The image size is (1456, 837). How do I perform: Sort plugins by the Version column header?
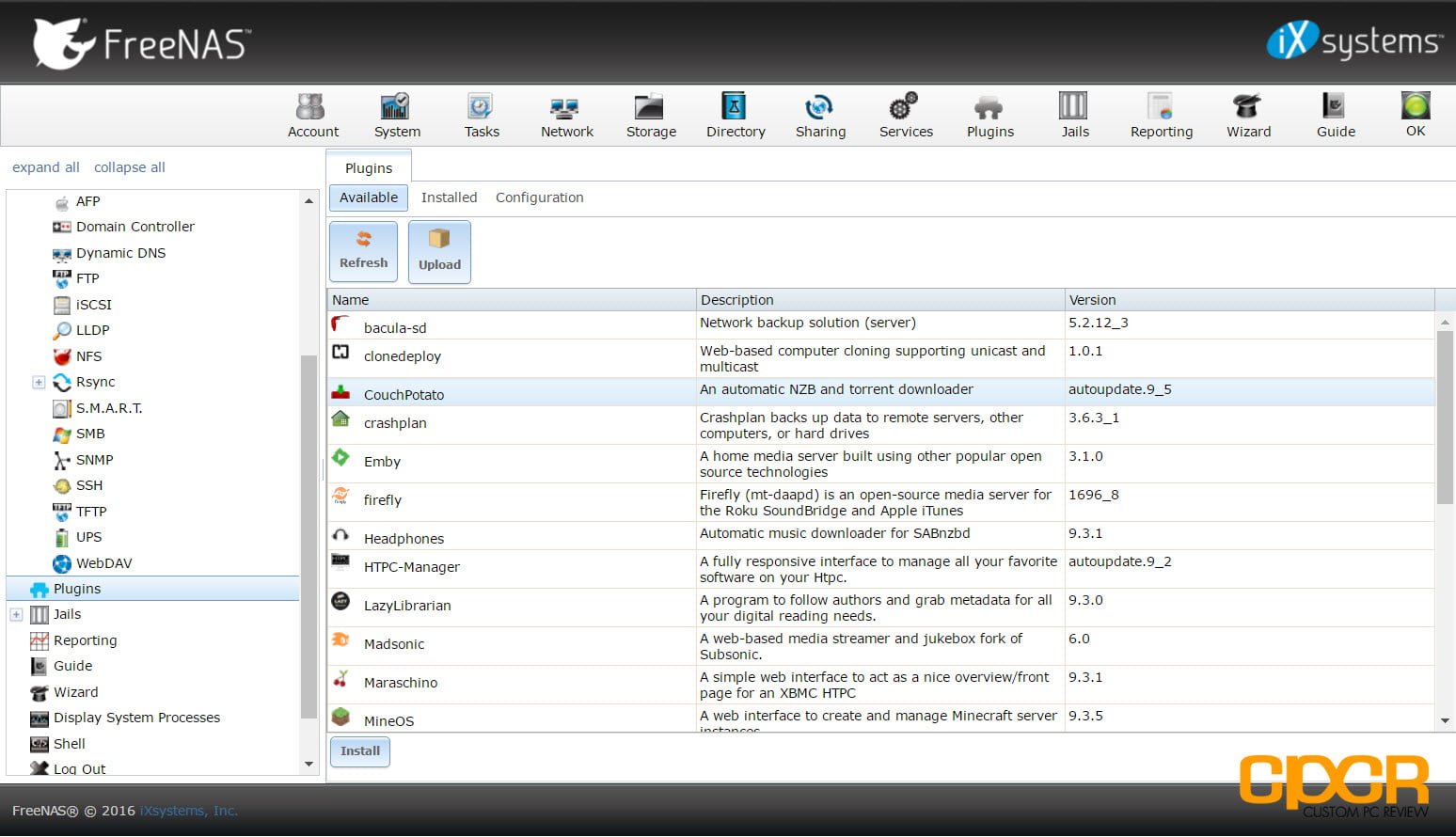[x=1250, y=300]
